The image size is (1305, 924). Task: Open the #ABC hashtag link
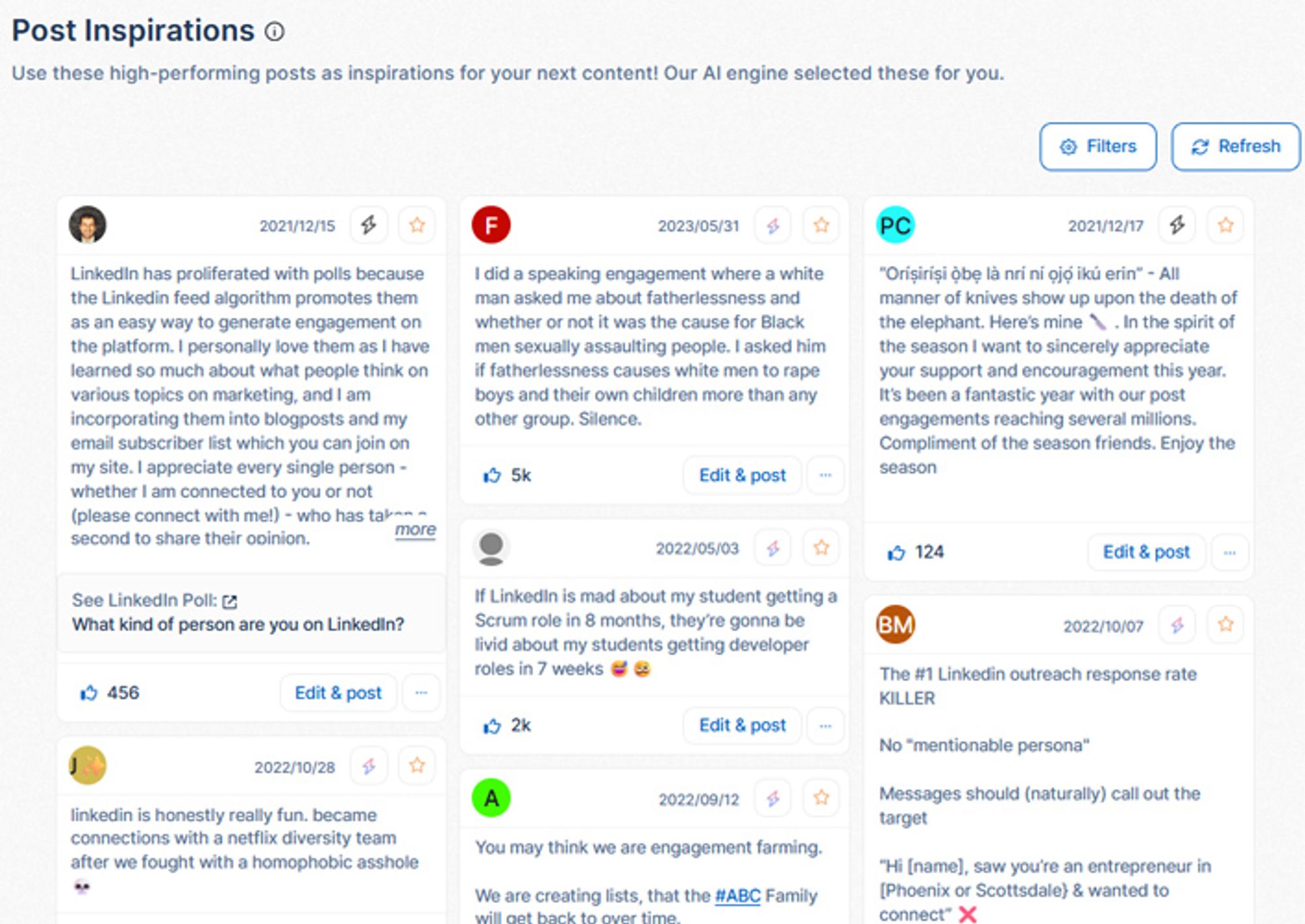(x=737, y=895)
